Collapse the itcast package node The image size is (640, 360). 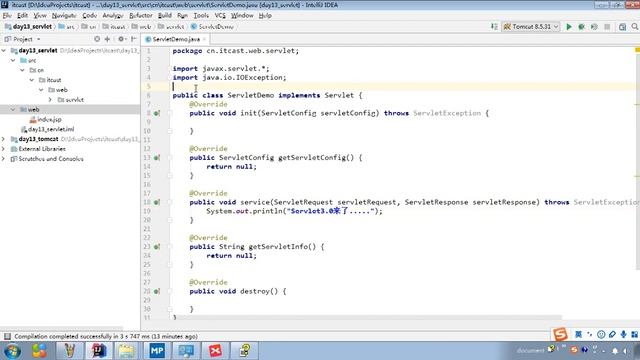tap(32, 80)
